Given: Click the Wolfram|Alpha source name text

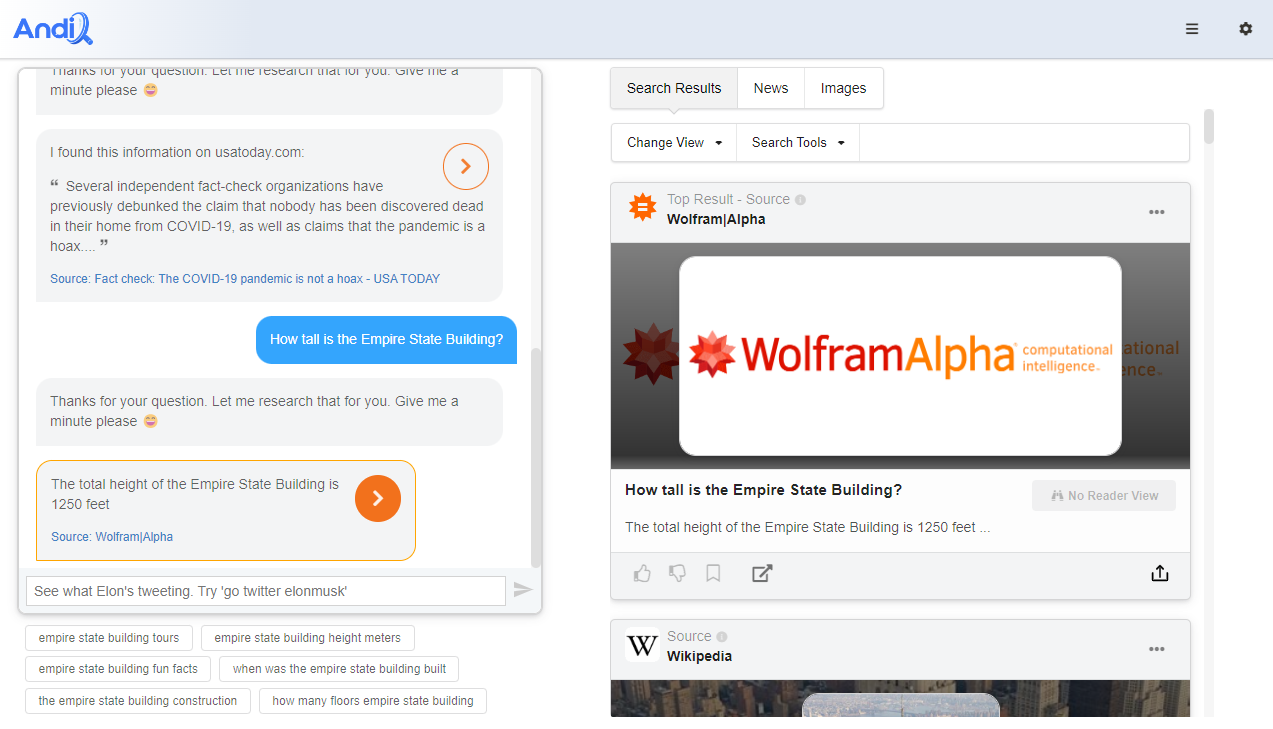Looking at the screenshot, I should 716,219.
